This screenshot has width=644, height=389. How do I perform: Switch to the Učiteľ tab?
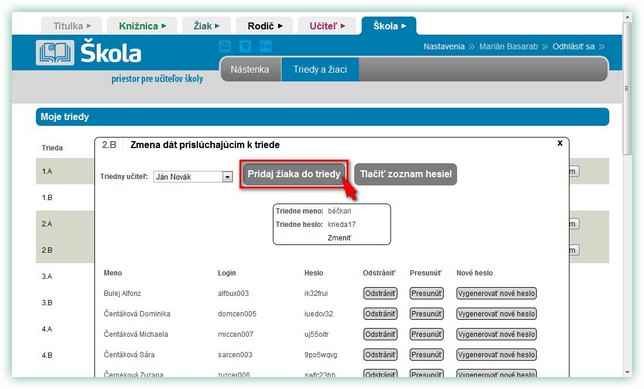click(327, 26)
